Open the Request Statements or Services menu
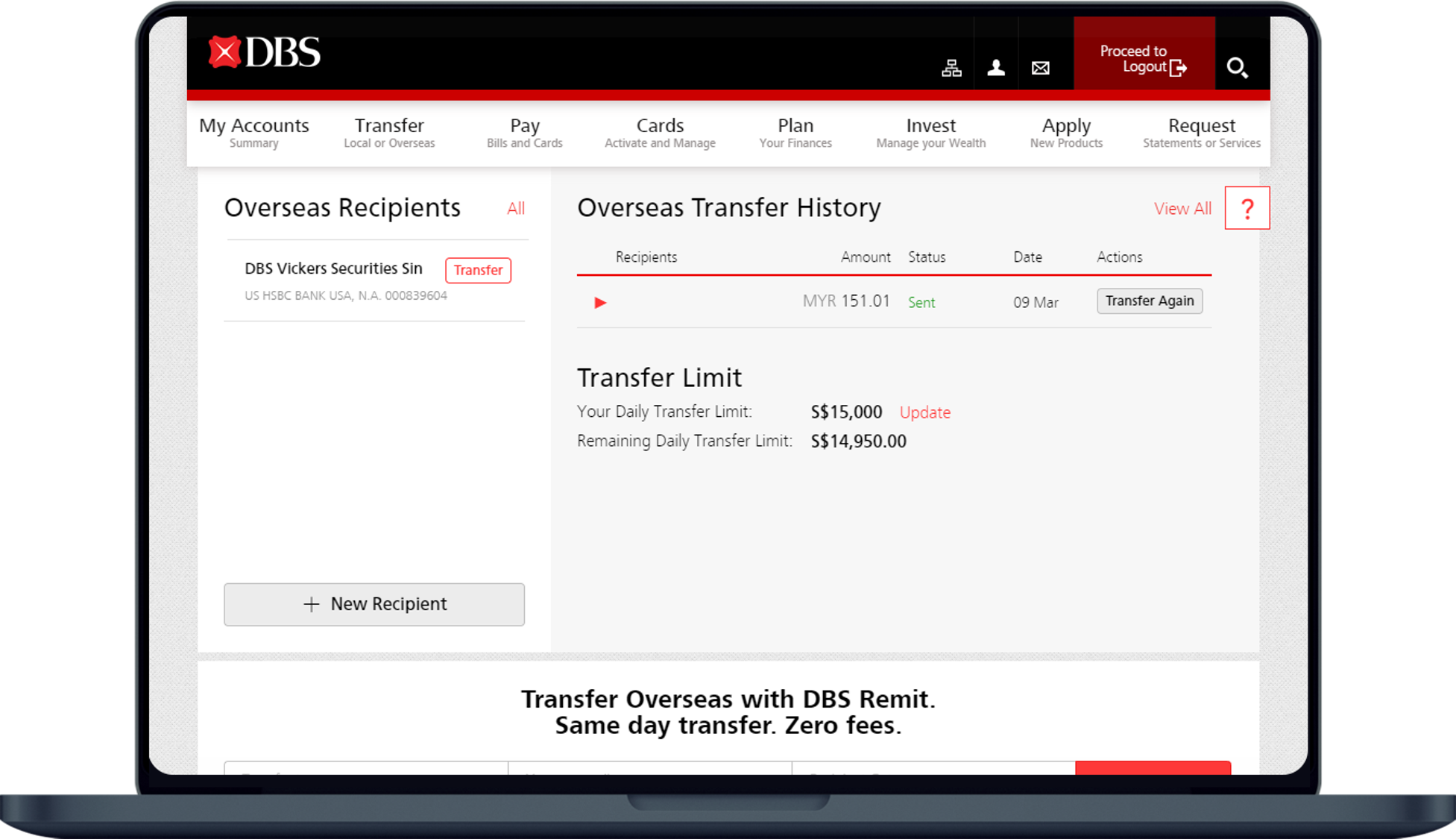This screenshot has height=839, width=1456. pos(1201,133)
